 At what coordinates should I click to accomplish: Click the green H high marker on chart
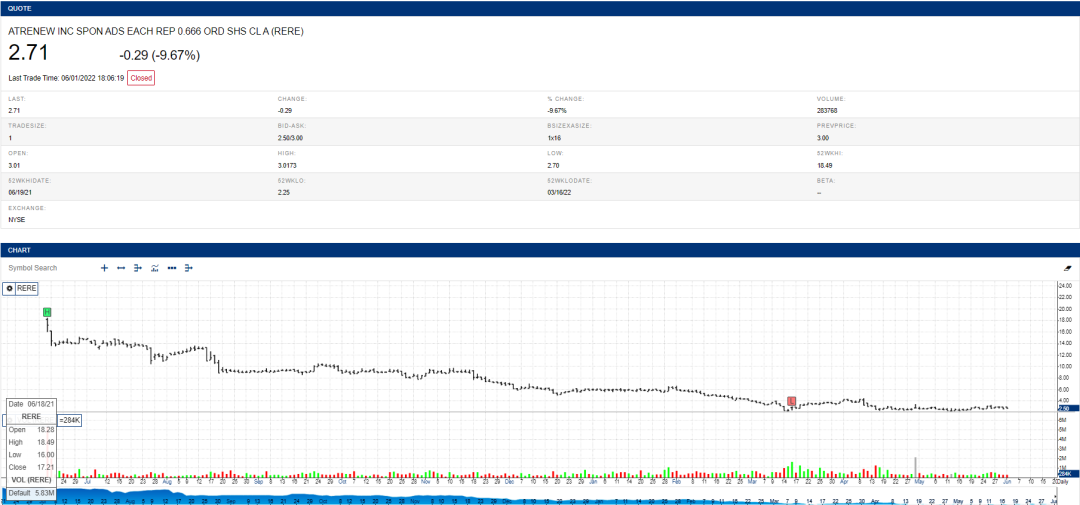pyautogui.click(x=48, y=311)
